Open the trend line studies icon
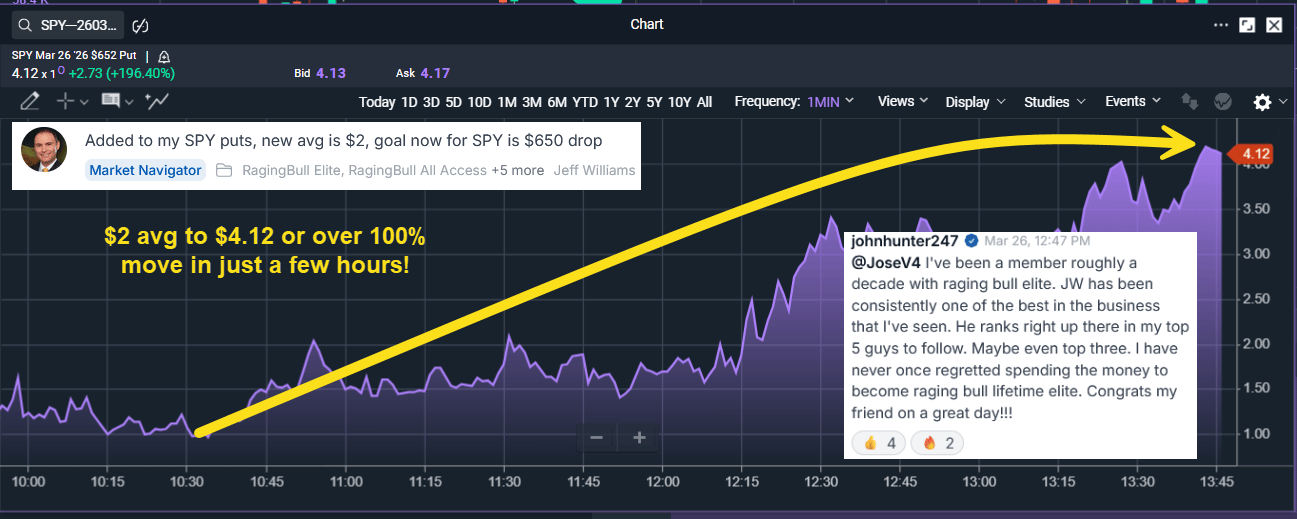Image resolution: width=1297 pixels, height=519 pixels. [x=157, y=101]
